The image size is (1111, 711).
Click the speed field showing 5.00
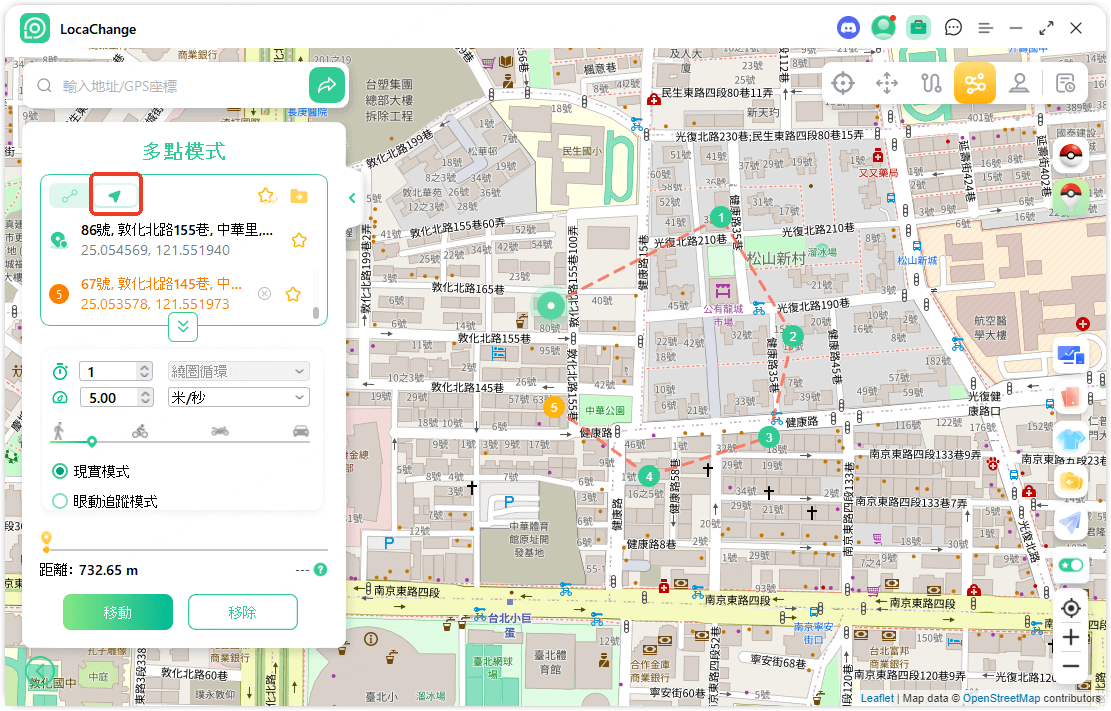point(109,398)
